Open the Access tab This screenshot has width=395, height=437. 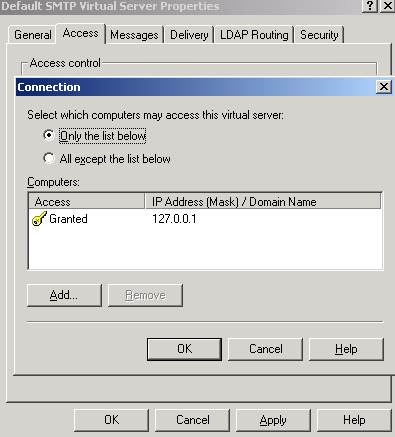81,33
